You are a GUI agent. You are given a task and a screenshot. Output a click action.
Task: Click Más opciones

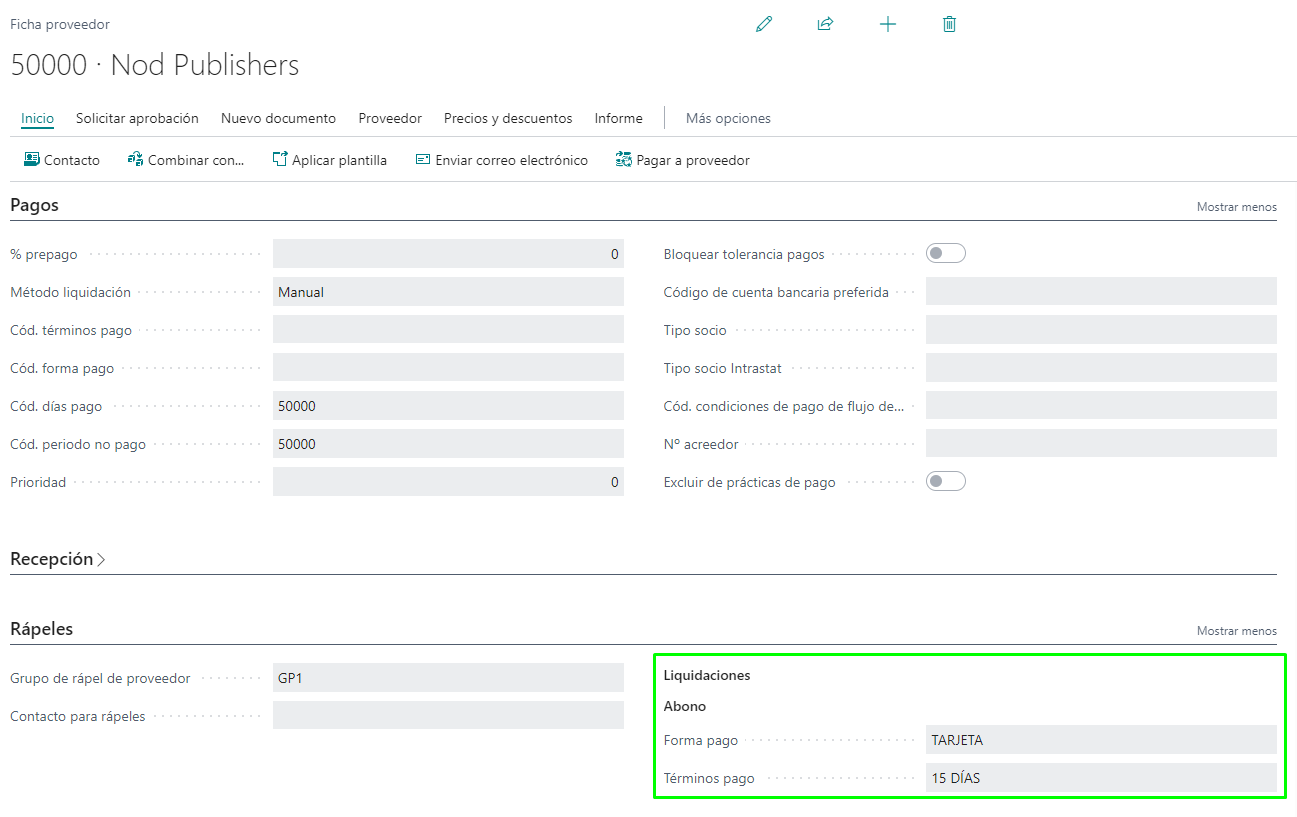728,118
